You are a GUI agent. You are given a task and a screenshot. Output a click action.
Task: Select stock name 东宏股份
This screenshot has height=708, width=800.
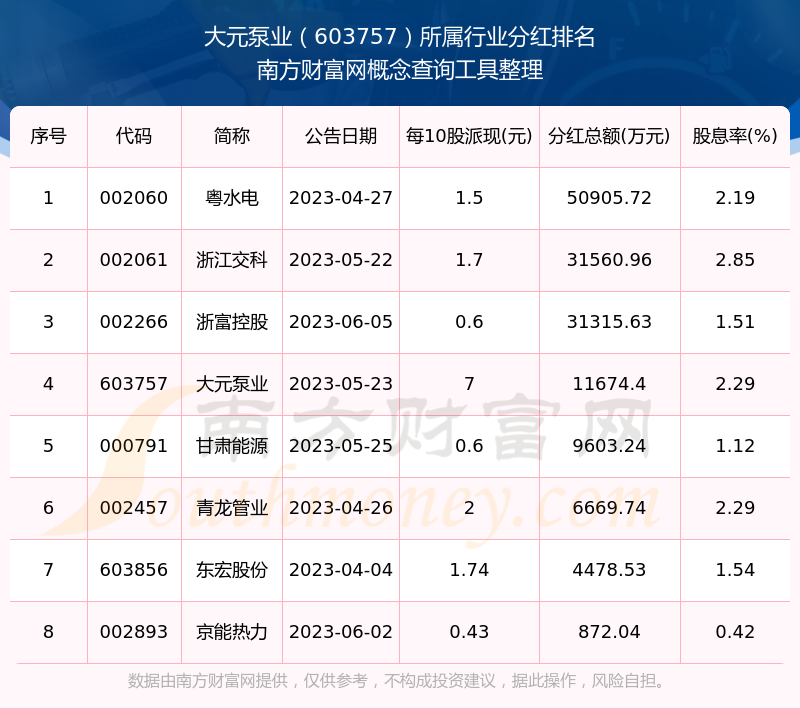(x=232, y=570)
